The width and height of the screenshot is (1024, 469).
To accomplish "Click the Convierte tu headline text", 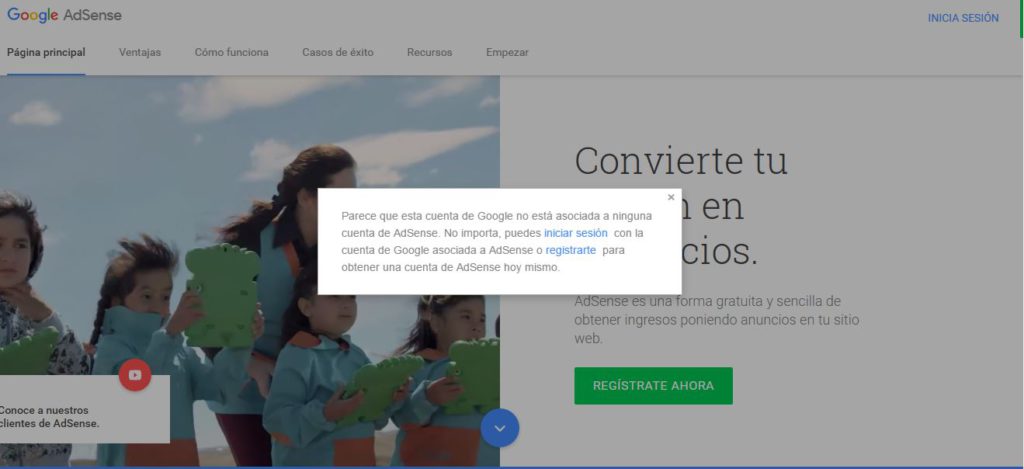I will pos(681,160).
